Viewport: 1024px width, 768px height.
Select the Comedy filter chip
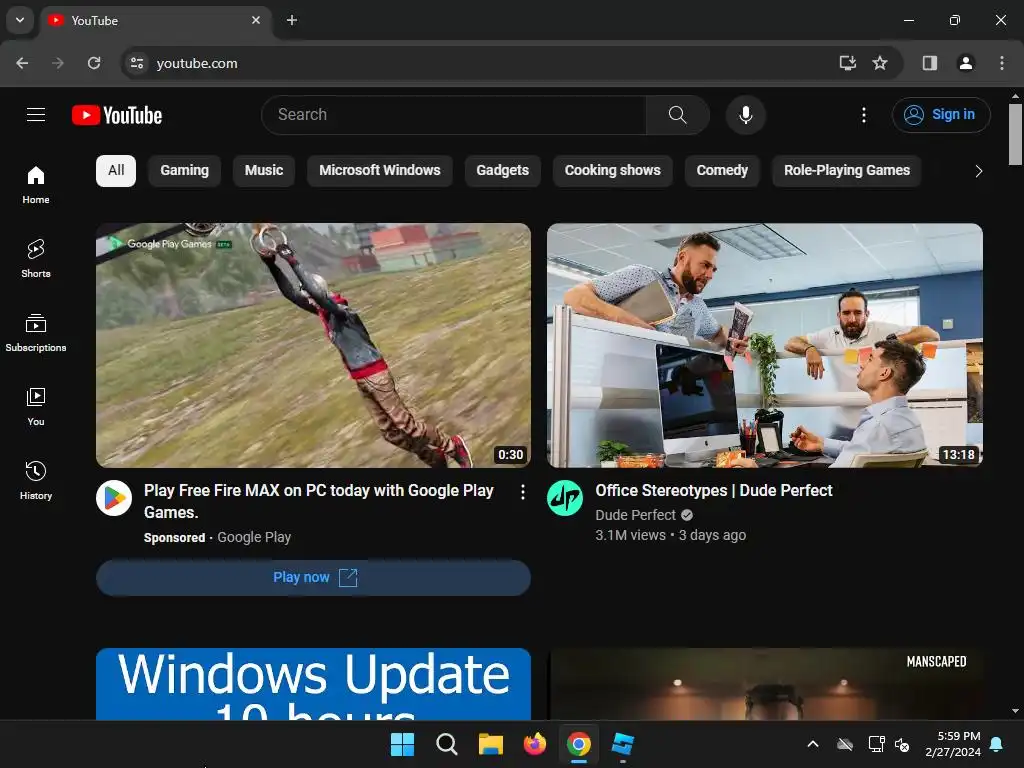tap(722, 170)
